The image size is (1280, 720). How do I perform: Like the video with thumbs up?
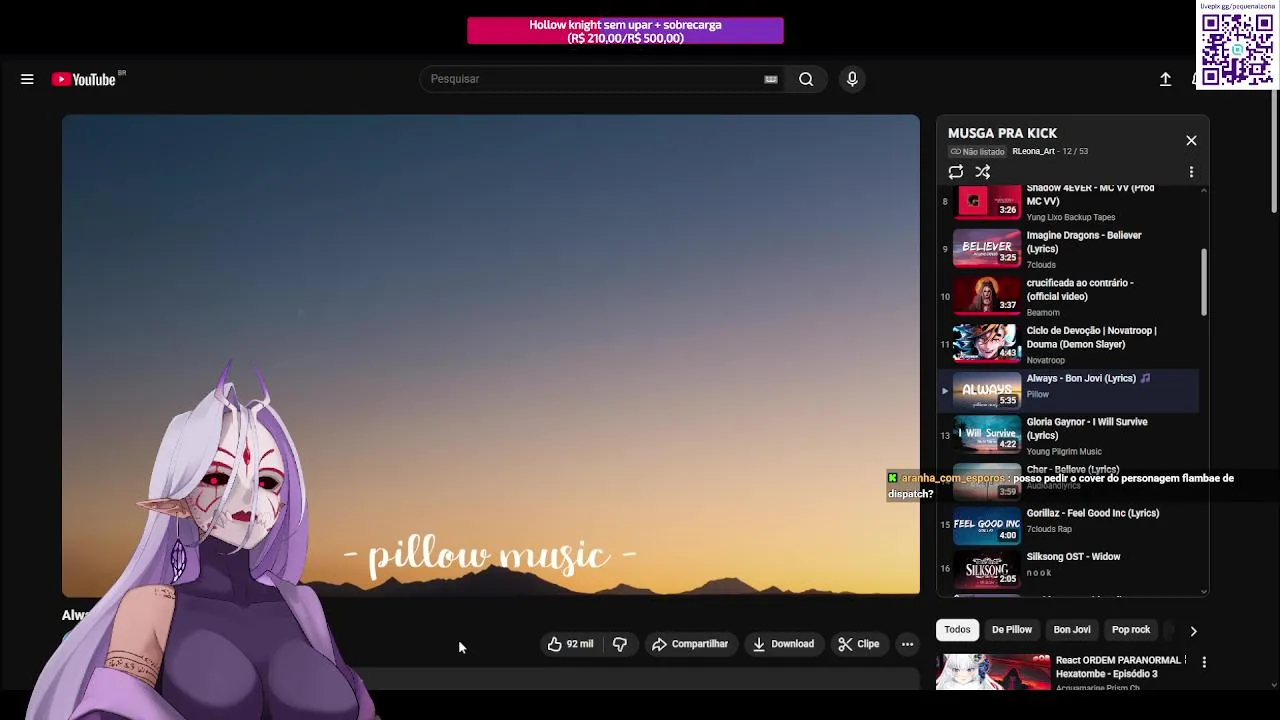point(570,644)
